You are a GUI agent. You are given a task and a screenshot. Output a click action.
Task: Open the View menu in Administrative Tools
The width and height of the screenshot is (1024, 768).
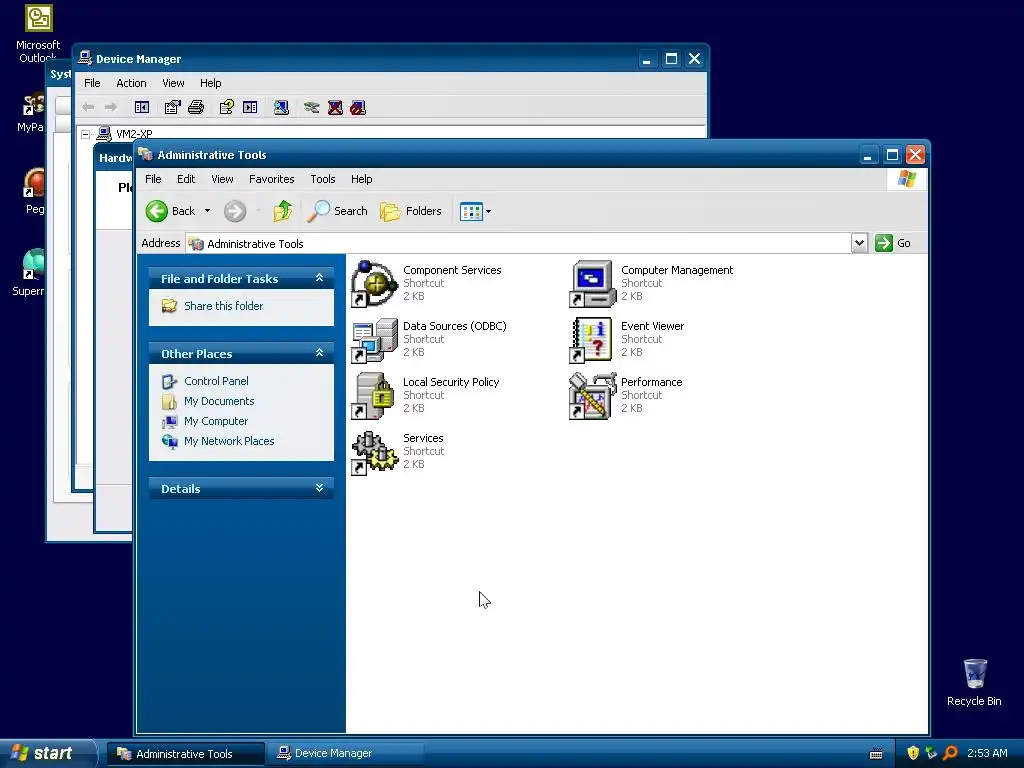point(222,179)
